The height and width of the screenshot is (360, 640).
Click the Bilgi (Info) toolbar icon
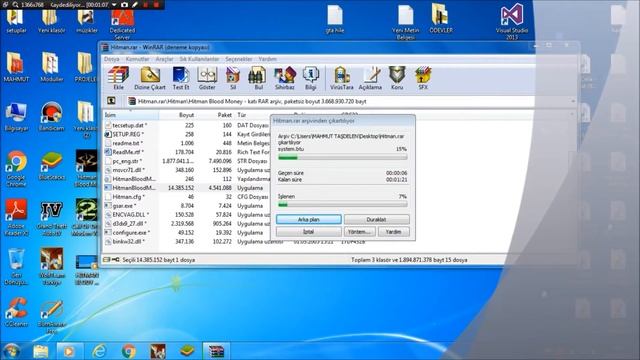311,78
